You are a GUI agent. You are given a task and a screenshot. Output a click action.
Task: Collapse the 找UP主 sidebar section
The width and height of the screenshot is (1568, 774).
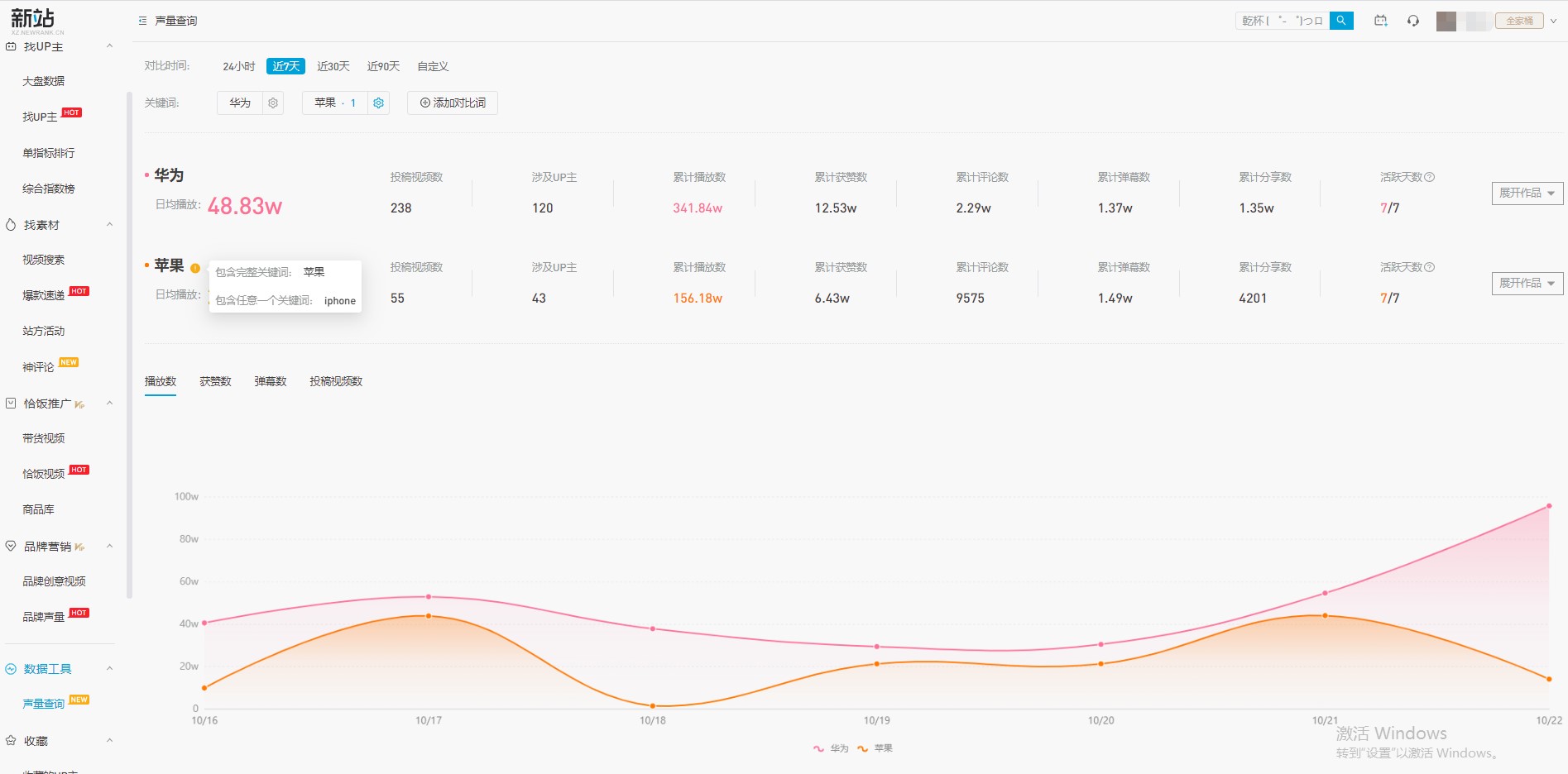tap(110, 46)
